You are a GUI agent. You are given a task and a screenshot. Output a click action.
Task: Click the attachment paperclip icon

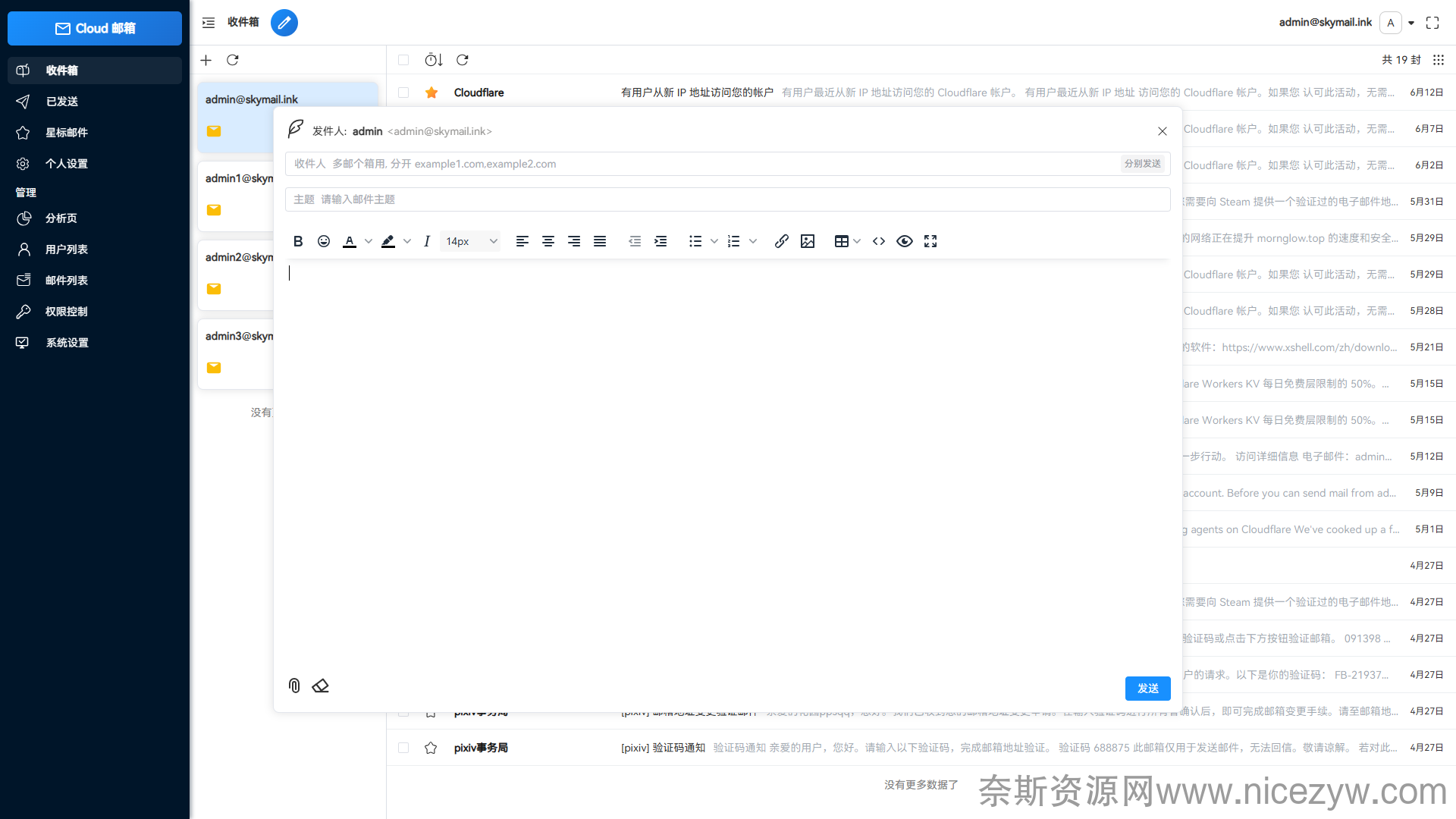[x=294, y=686]
